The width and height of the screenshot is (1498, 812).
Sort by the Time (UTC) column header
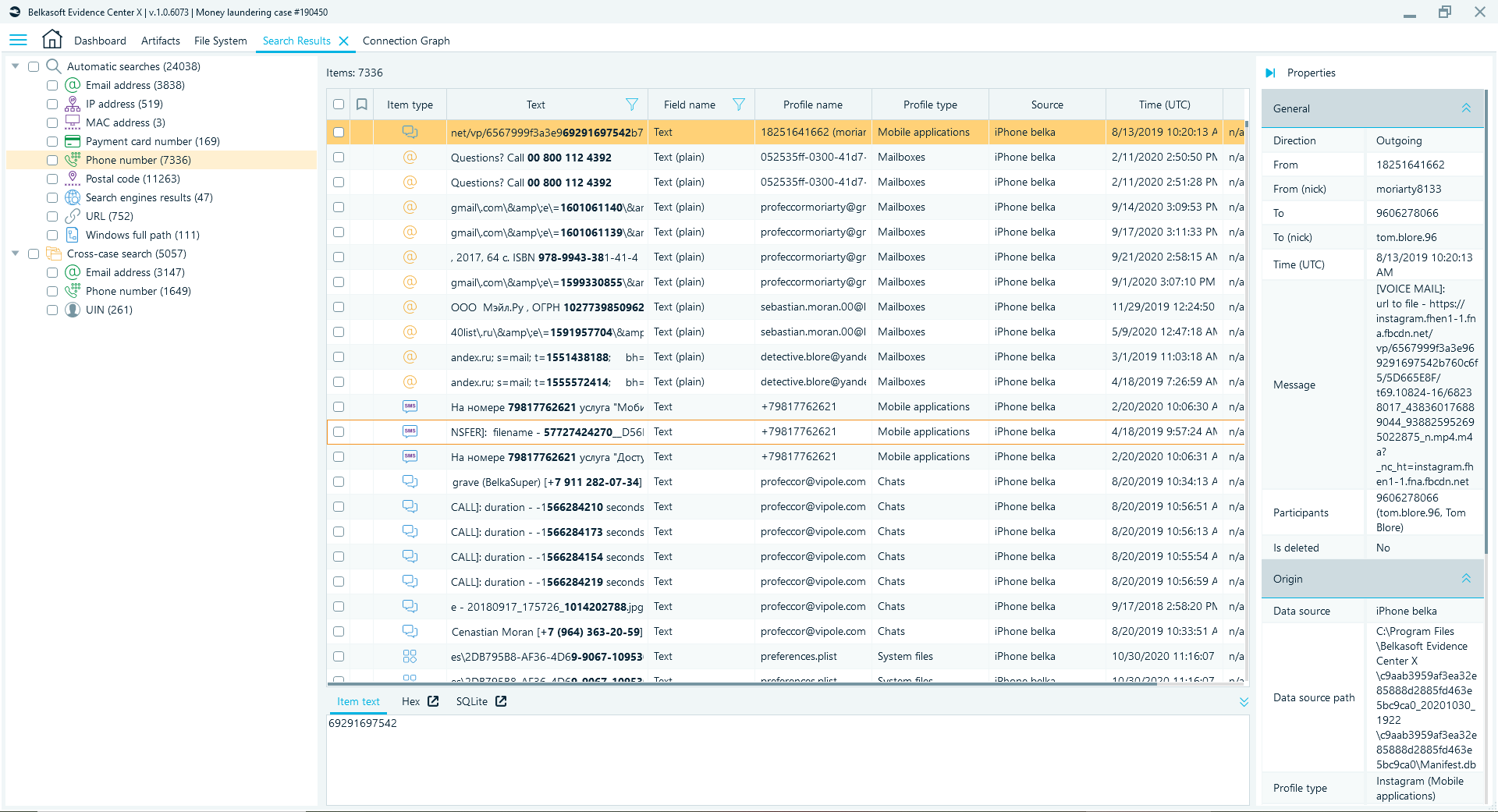pyautogui.click(x=1164, y=105)
